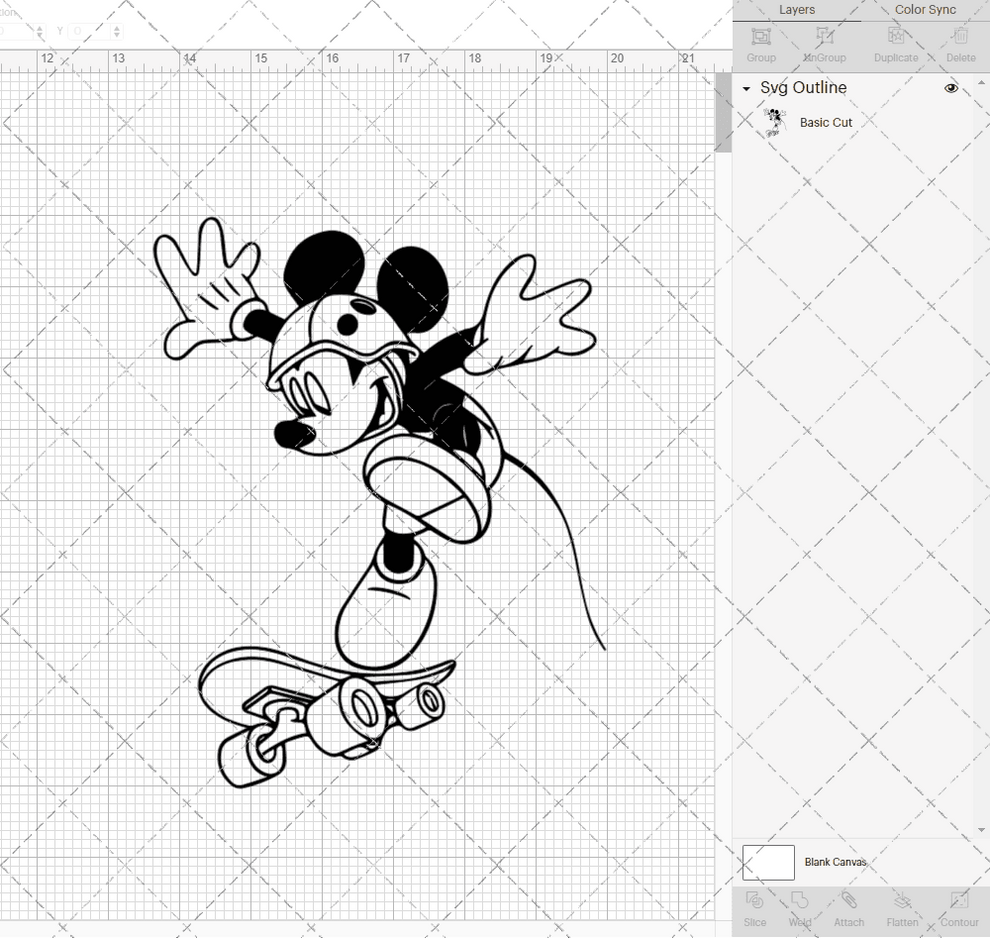990x938 pixels.
Task: Collapse the Svg Outline group
Action: [744, 88]
